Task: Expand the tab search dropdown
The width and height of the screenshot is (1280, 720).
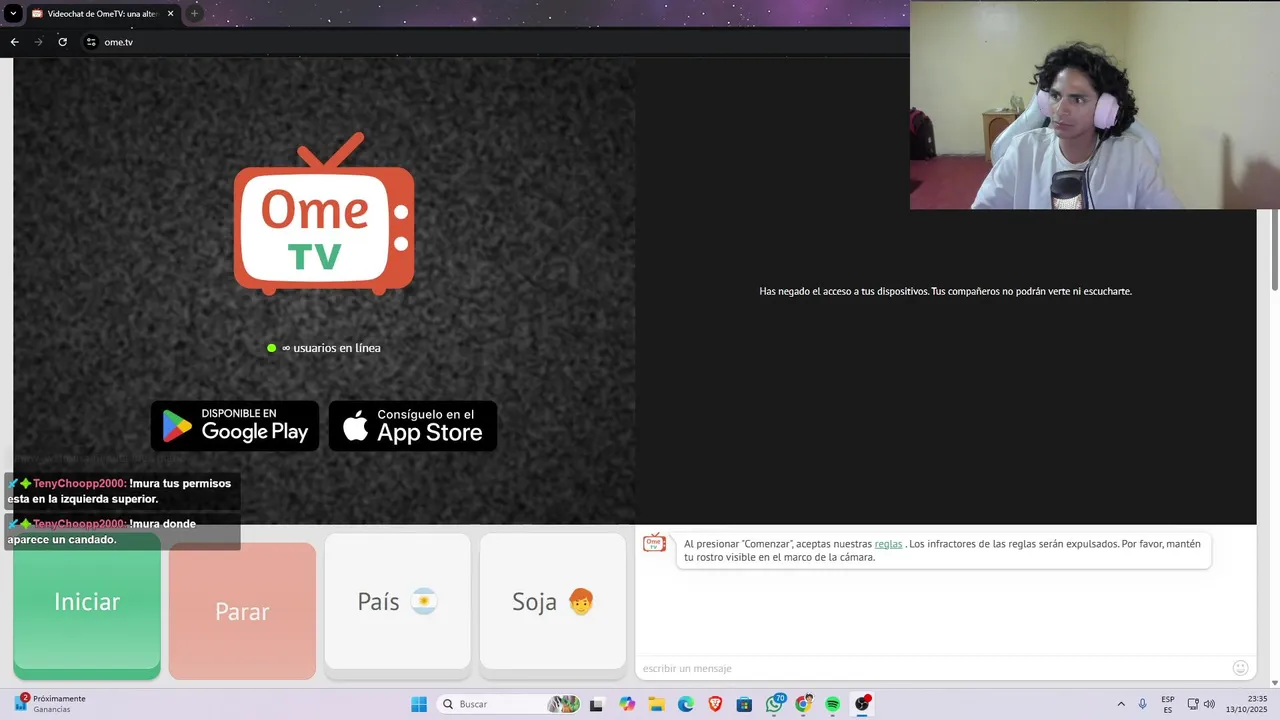Action: tap(13, 14)
